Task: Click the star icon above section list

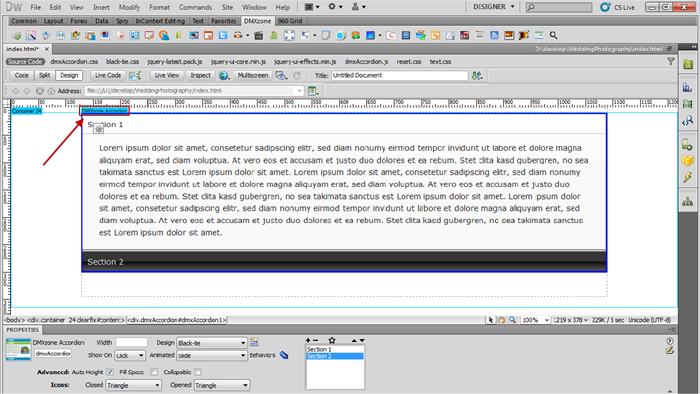Action: pyautogui.click(x=332, y=340)
